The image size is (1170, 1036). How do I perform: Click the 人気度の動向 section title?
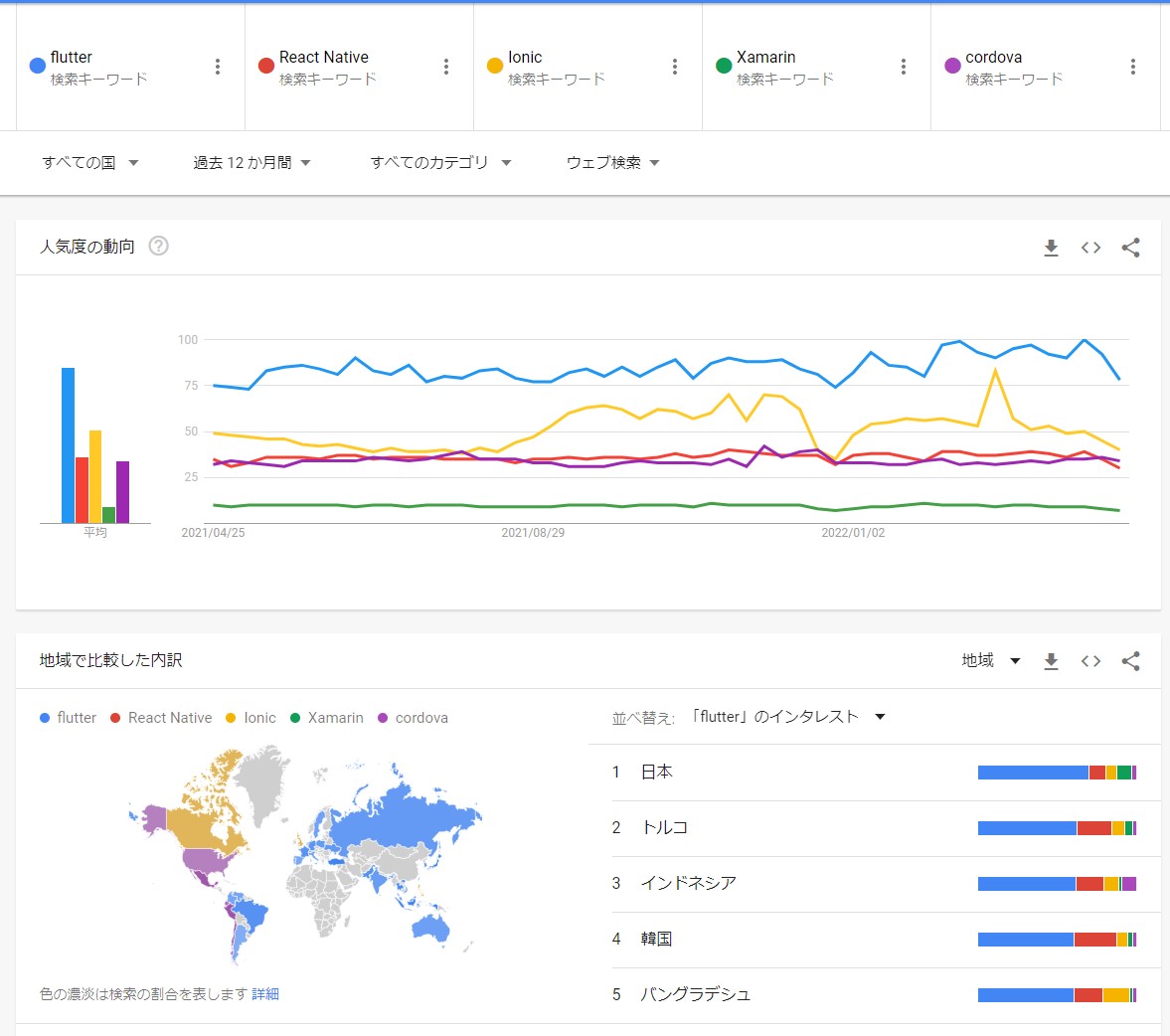click(x=87, y=247)
